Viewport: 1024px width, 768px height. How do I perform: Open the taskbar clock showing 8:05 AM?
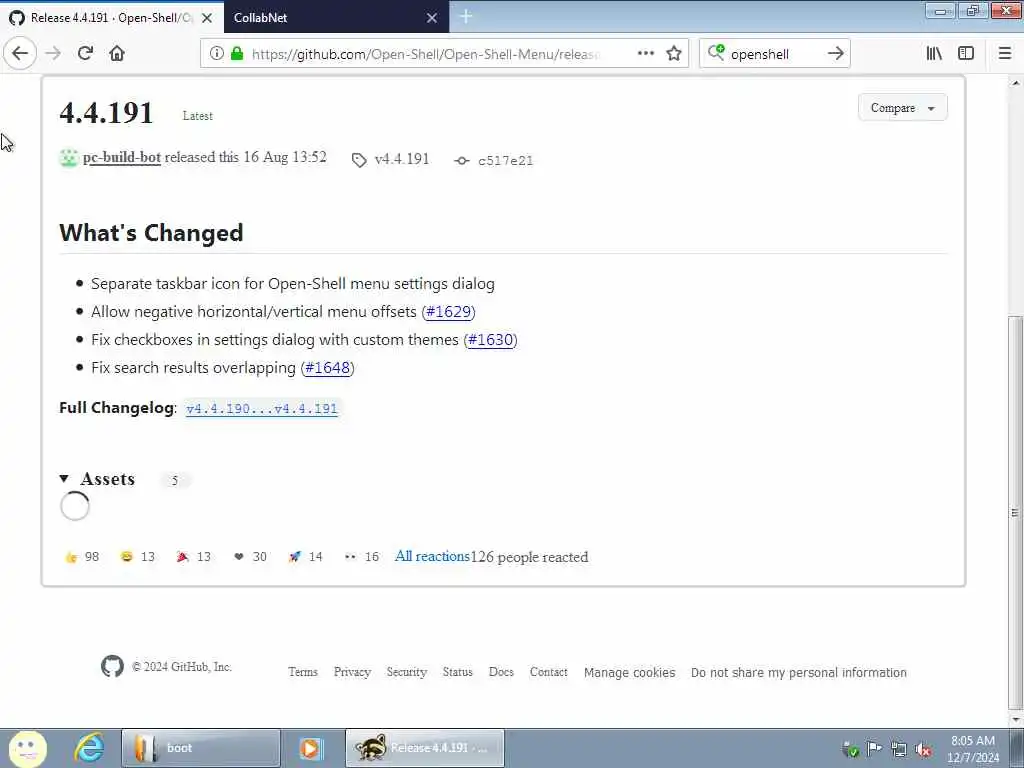[973, 749]
